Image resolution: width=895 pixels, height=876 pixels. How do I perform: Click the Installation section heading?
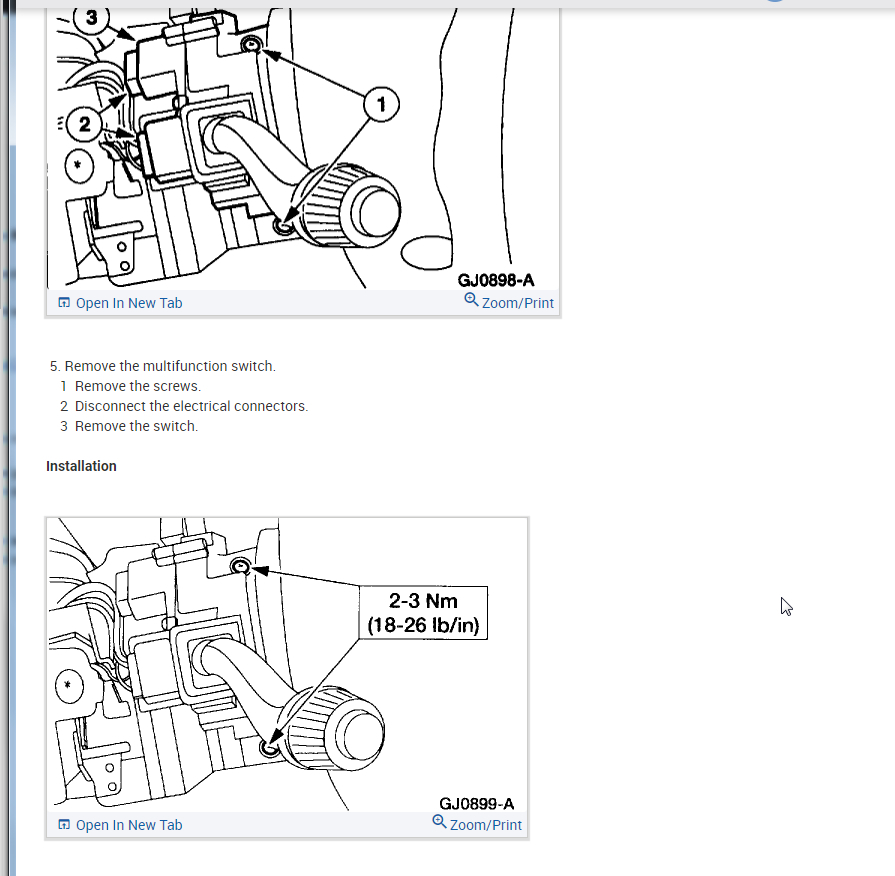click(81, 466)
